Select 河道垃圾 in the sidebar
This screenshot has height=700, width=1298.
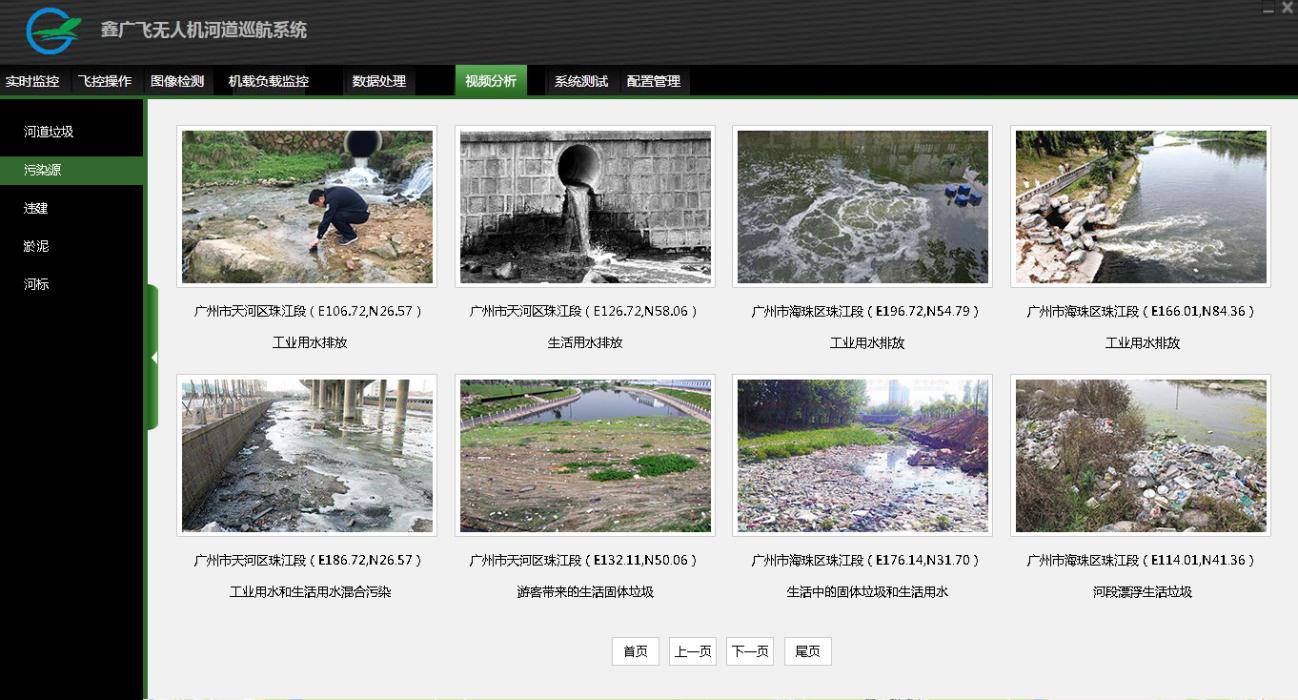coord(71,132)
